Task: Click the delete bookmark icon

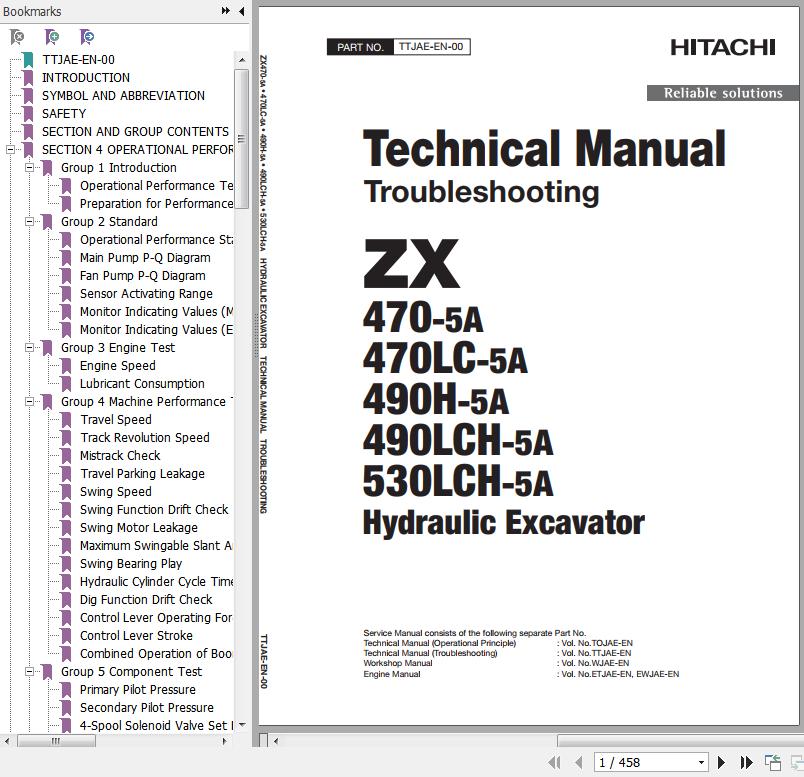Action: coord(17,36)
